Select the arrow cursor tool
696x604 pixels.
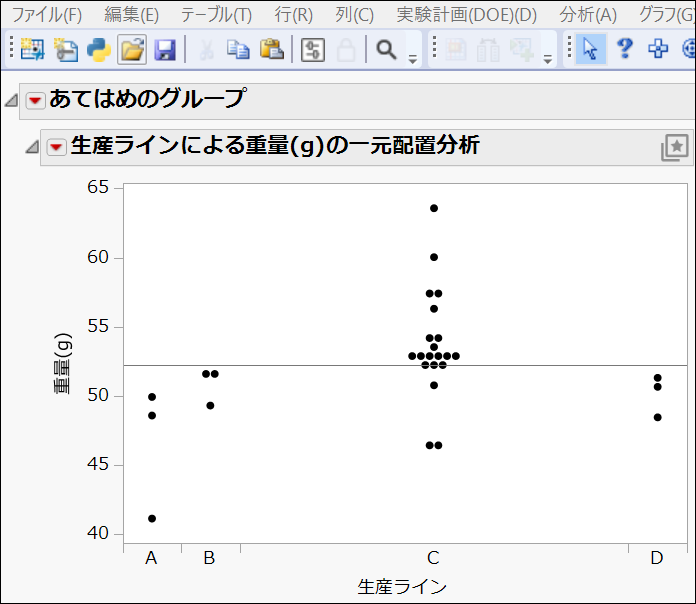(x=591, y=49)
